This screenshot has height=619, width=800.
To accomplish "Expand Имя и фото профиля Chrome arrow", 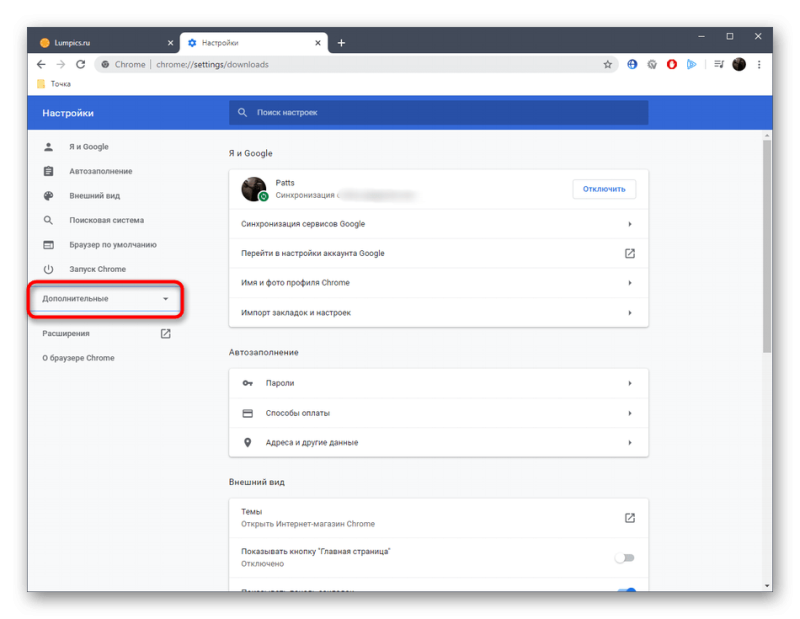I will [630, 283].
